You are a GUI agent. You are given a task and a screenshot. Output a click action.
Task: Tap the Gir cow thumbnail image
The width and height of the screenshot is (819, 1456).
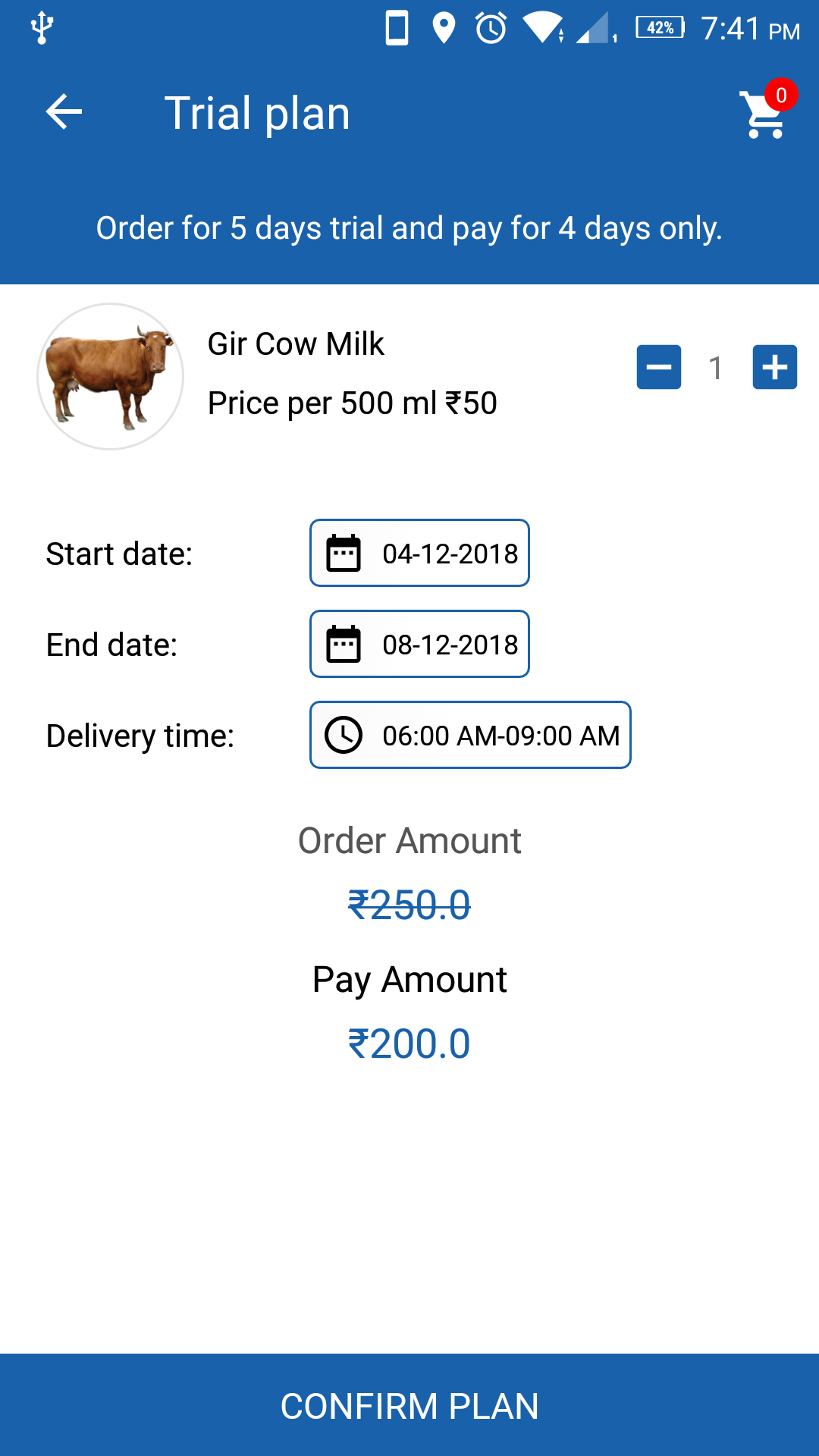(x=111, y=376)
